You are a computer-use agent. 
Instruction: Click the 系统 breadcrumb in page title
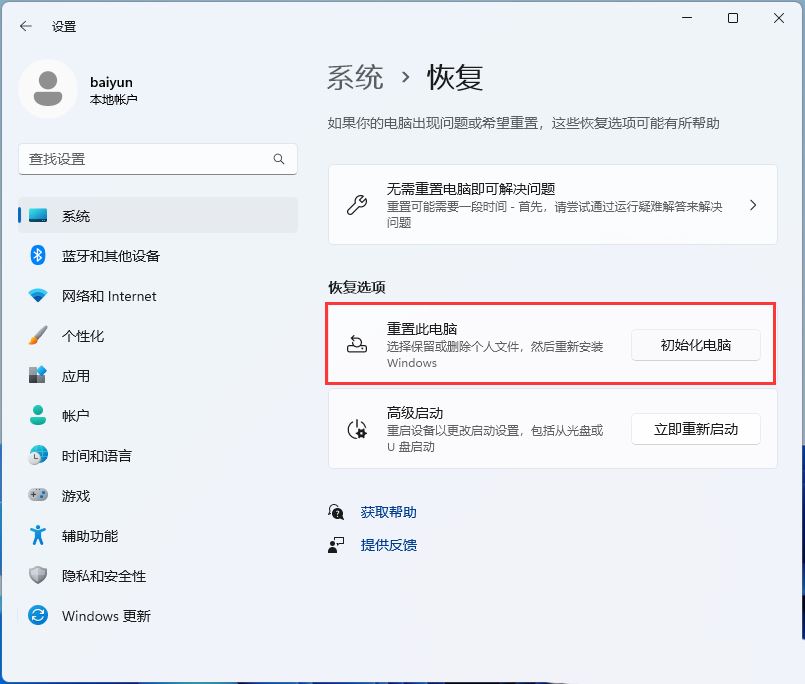point(355,78)
